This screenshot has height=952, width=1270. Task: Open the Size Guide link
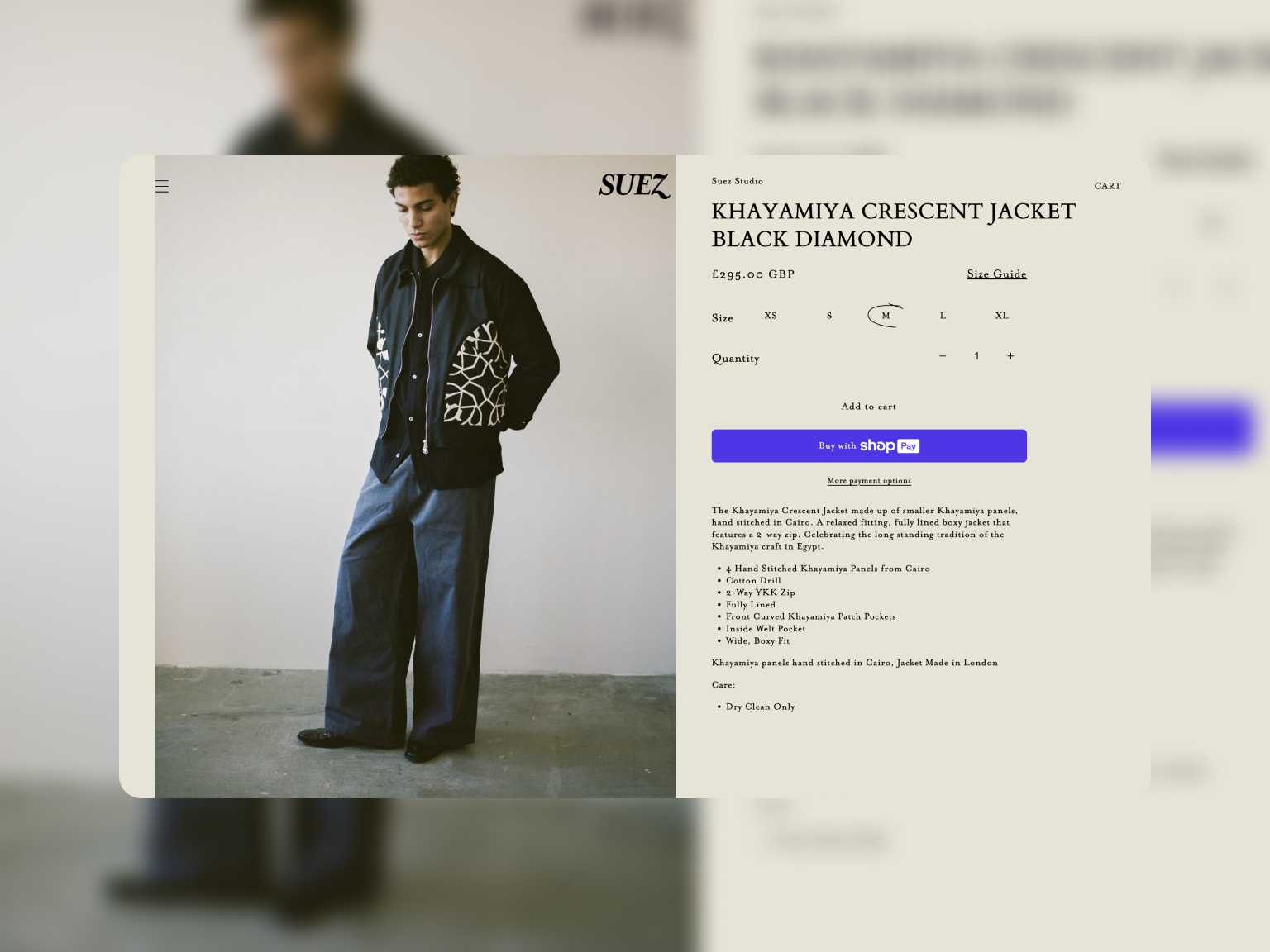[996, 274]
